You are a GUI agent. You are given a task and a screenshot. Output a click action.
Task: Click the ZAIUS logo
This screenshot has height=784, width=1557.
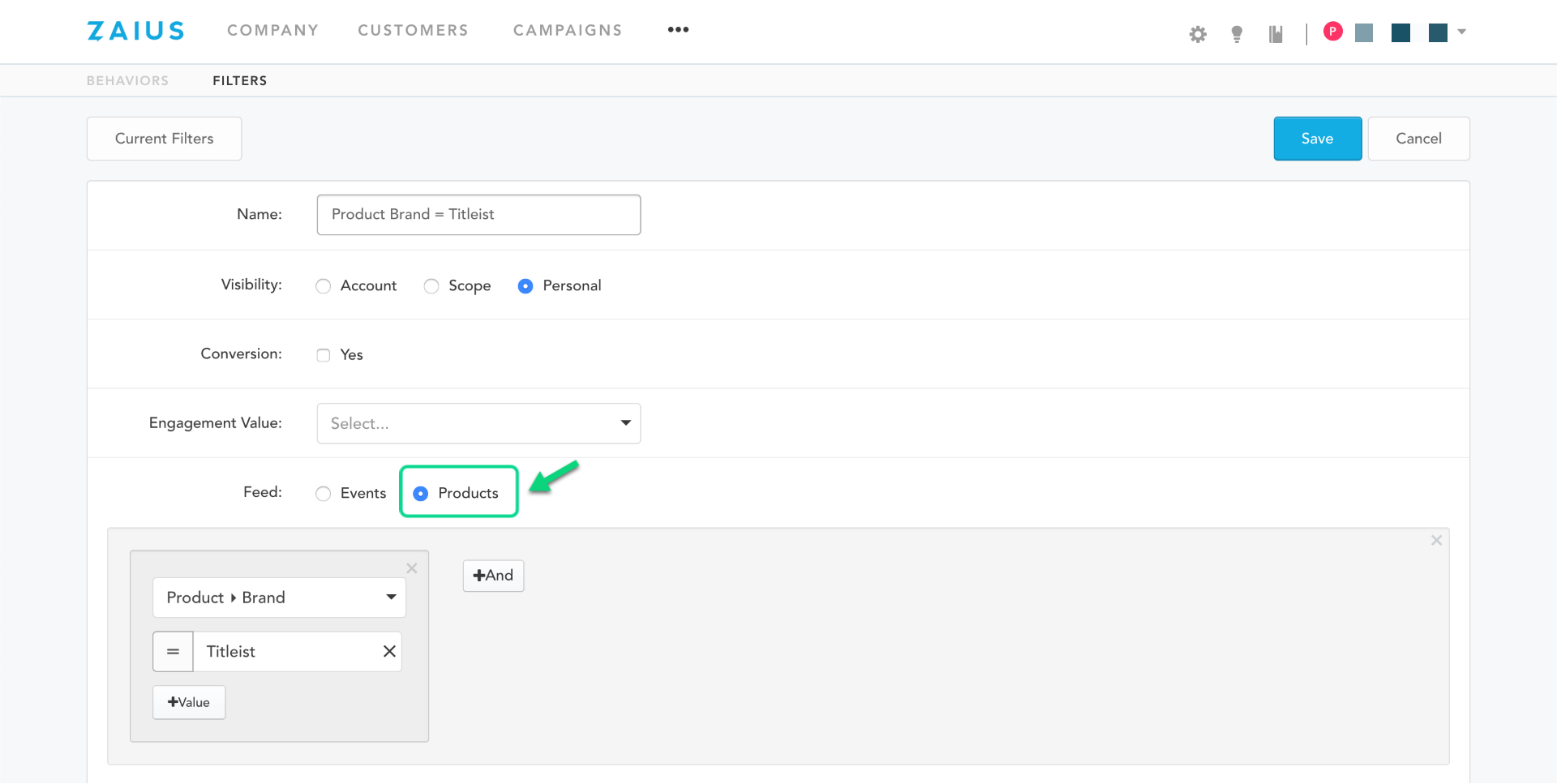pyautogui.click(x=135, y=31)
